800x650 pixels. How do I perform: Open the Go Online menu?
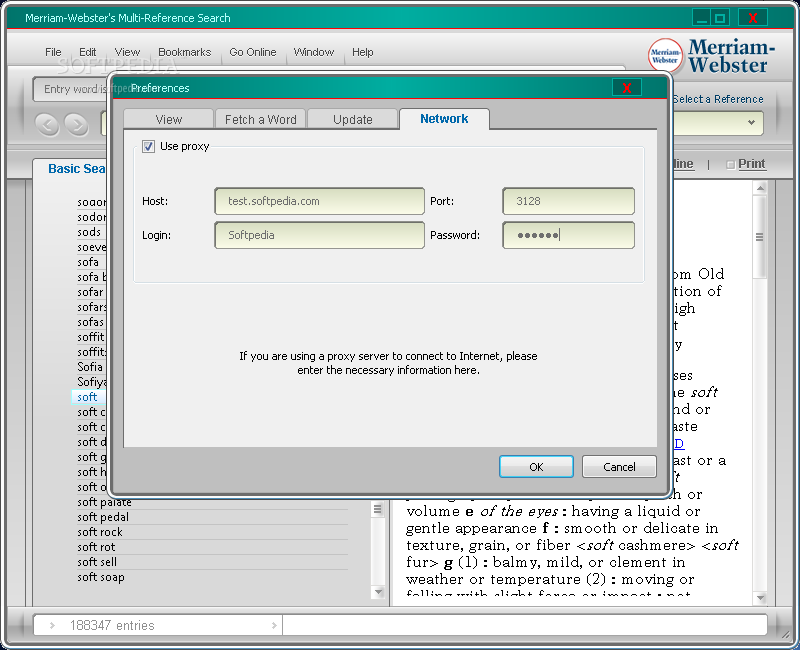(x=253, y=52)
